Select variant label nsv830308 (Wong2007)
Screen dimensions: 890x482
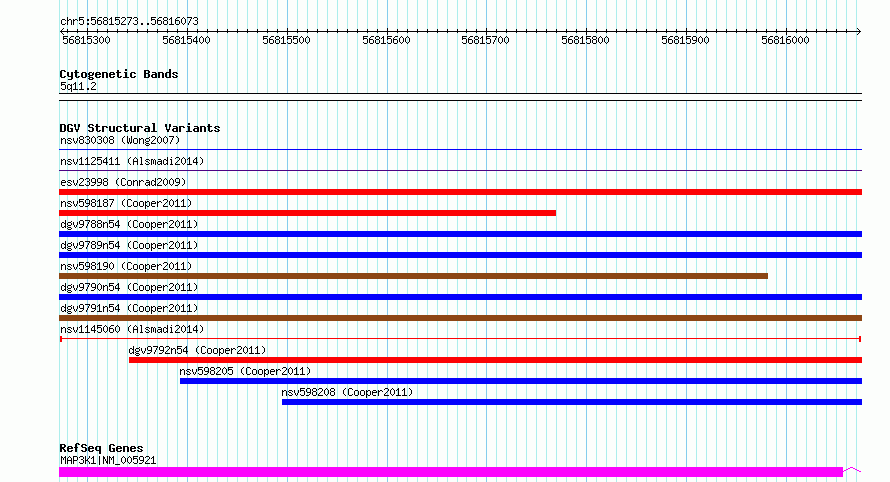[x=120, y=140]
